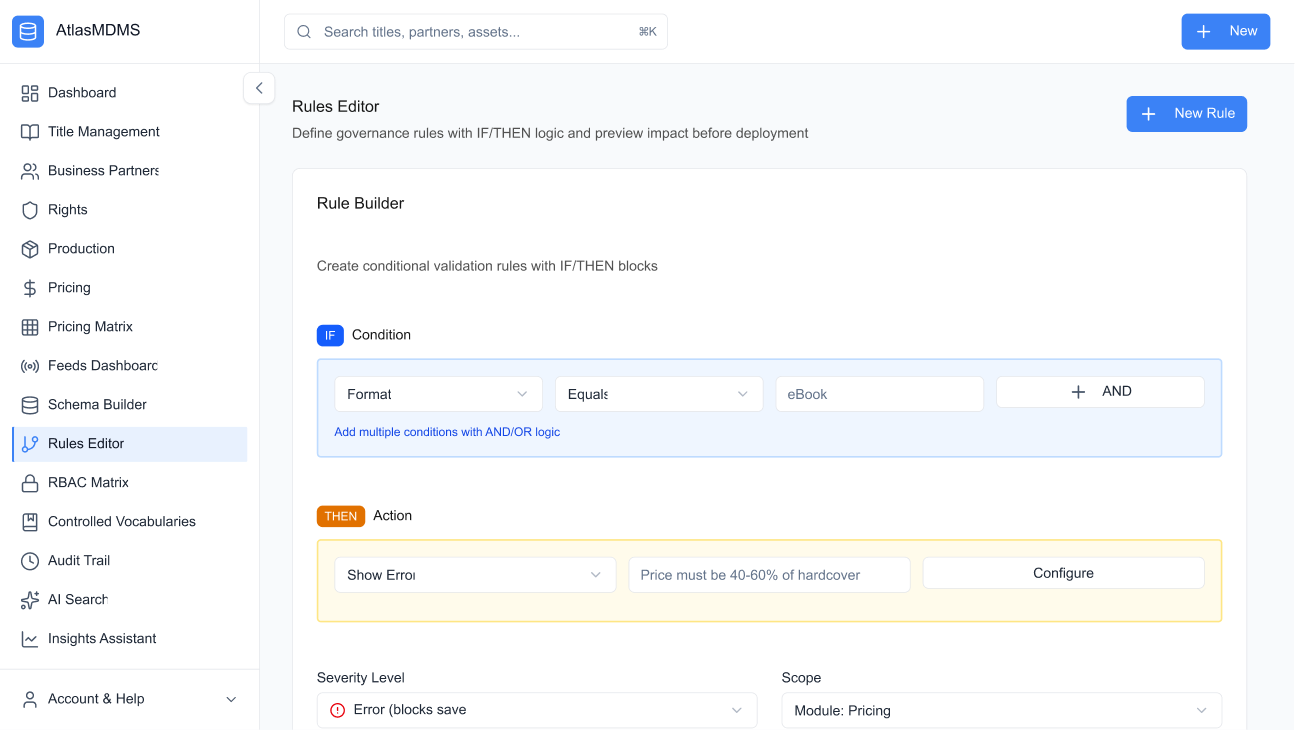
Task: Click the AtlasMDMS database logo icon
Action: pyautogui.click(x=28, y=31)
